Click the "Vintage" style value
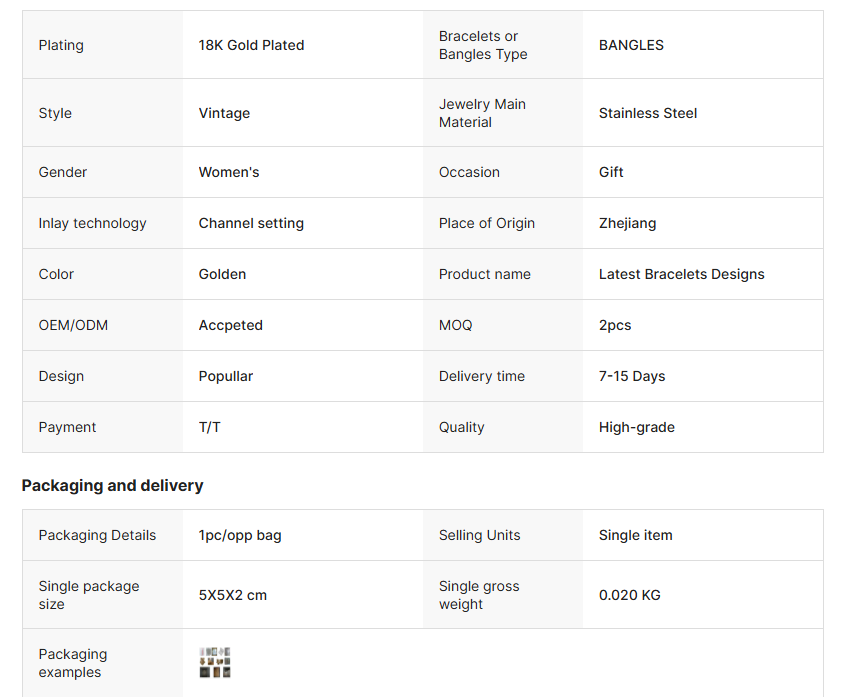 coord(224,113)
